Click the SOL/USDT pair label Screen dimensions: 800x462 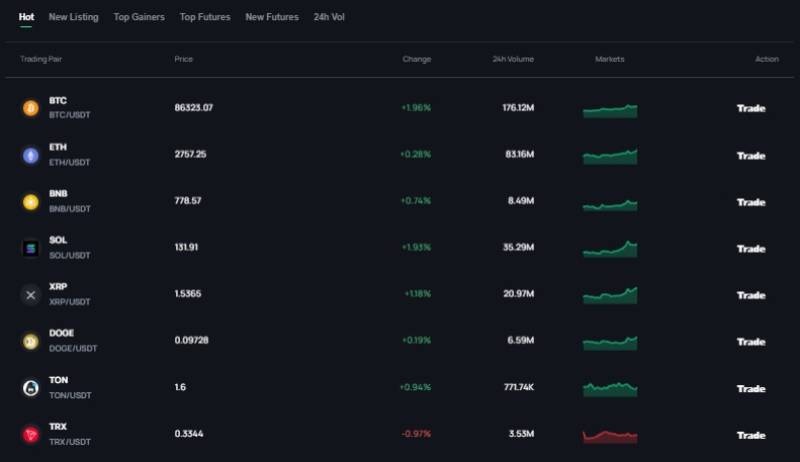[69, 255]
